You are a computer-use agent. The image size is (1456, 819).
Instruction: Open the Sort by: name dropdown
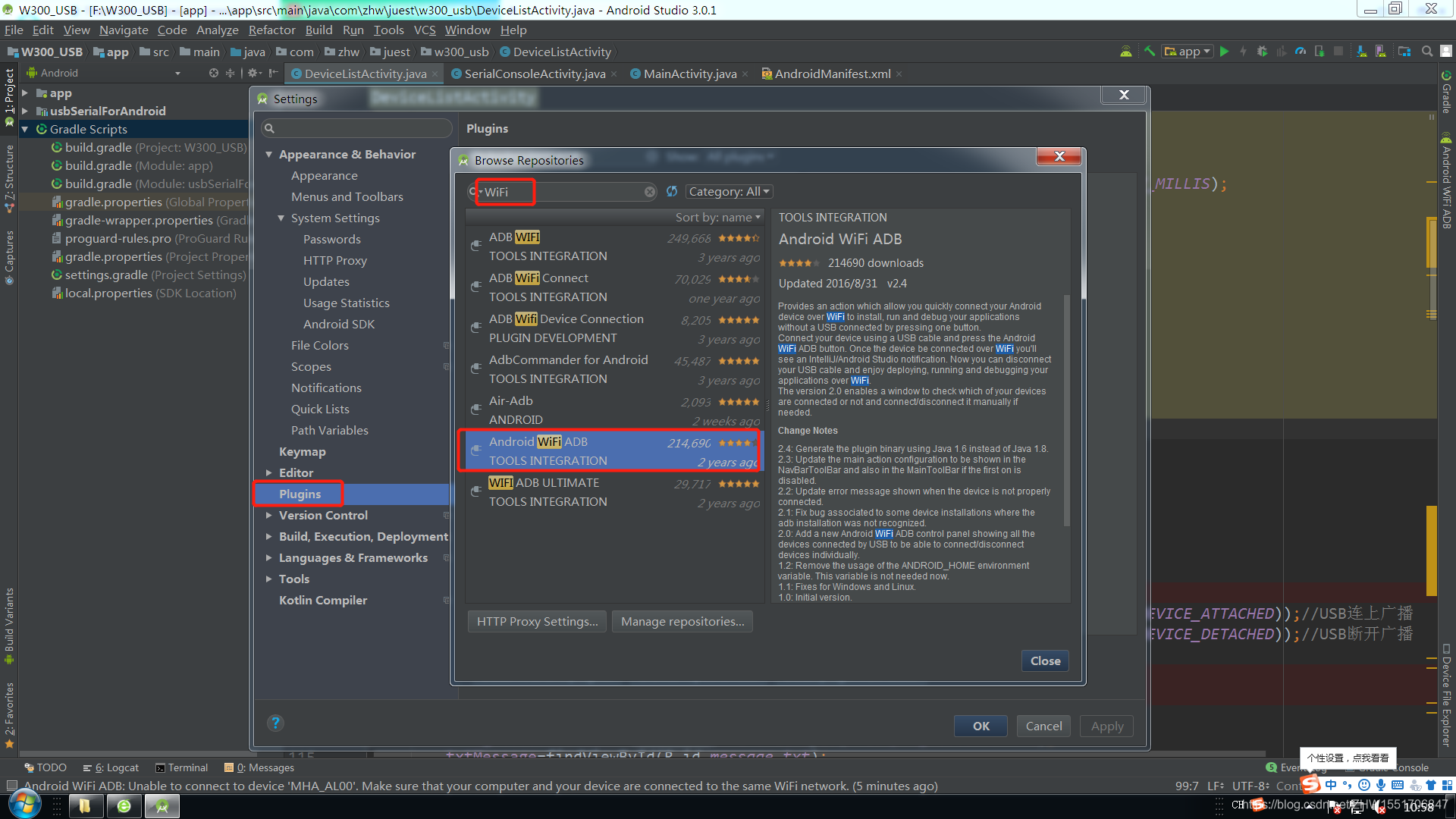[x=717, y=218]
